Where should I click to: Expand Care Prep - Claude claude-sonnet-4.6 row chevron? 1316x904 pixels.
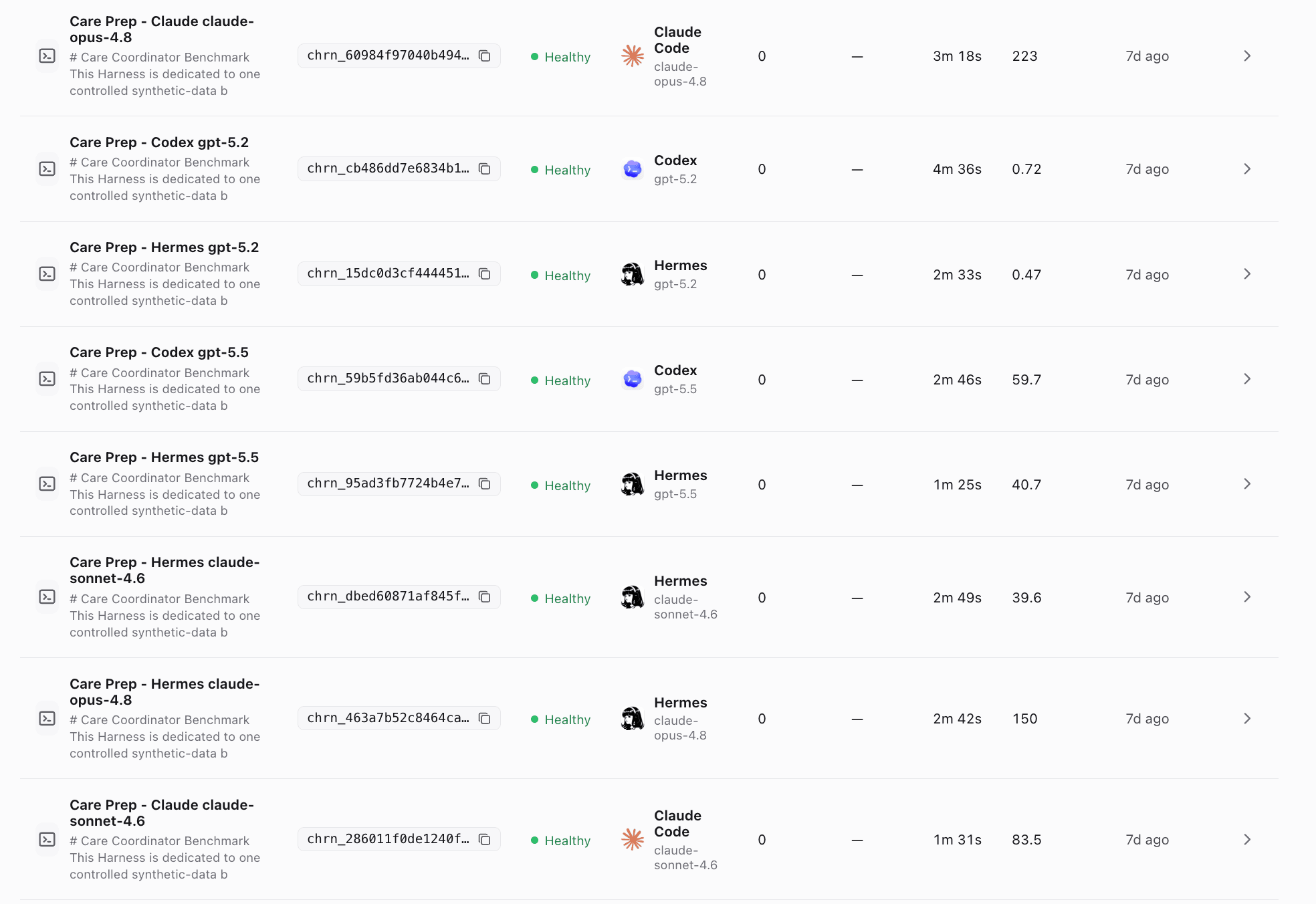point(1247,840)
